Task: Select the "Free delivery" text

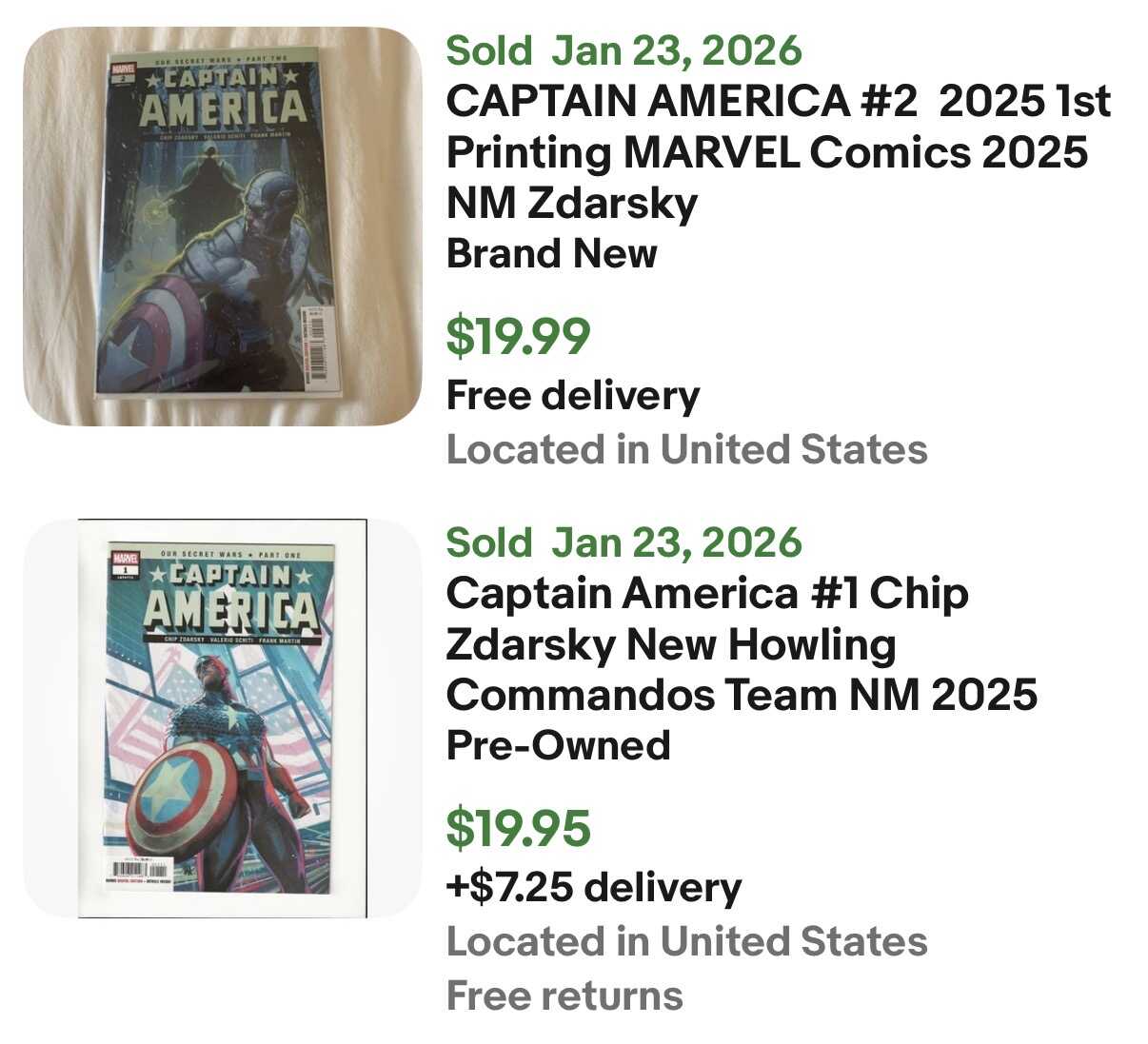Action: [572, 395]
